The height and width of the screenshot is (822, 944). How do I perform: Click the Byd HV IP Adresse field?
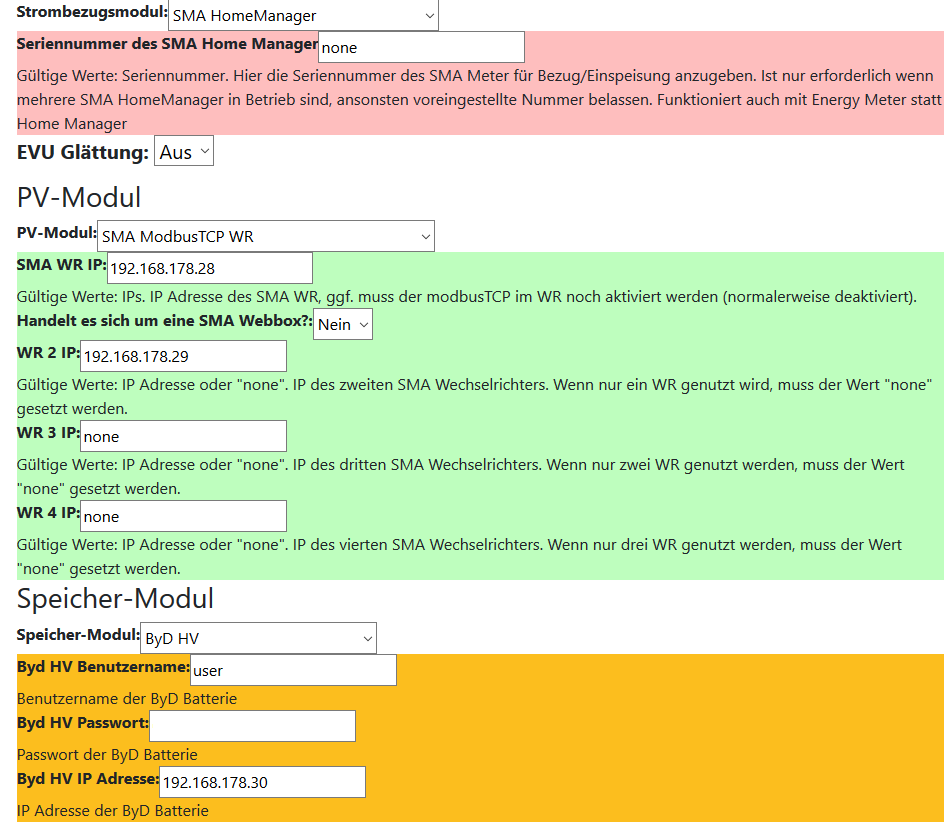(x=262, y=782)
